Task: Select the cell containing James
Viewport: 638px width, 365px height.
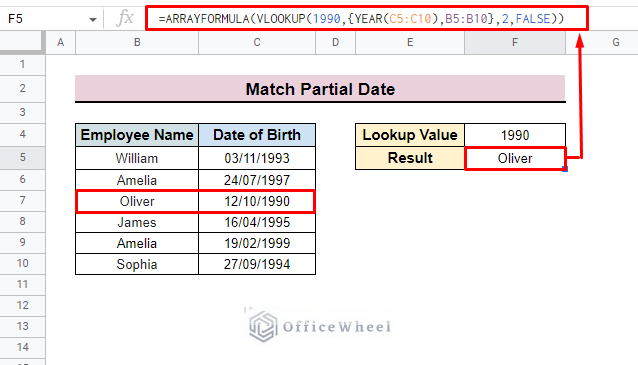Action: point(137,222)
